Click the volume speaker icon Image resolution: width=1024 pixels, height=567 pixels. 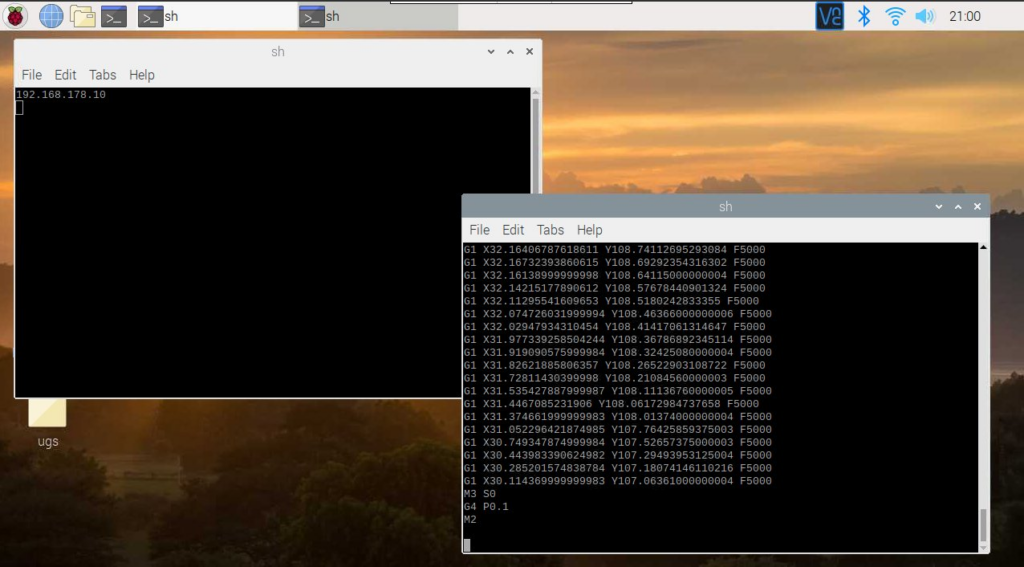(924, 16)
